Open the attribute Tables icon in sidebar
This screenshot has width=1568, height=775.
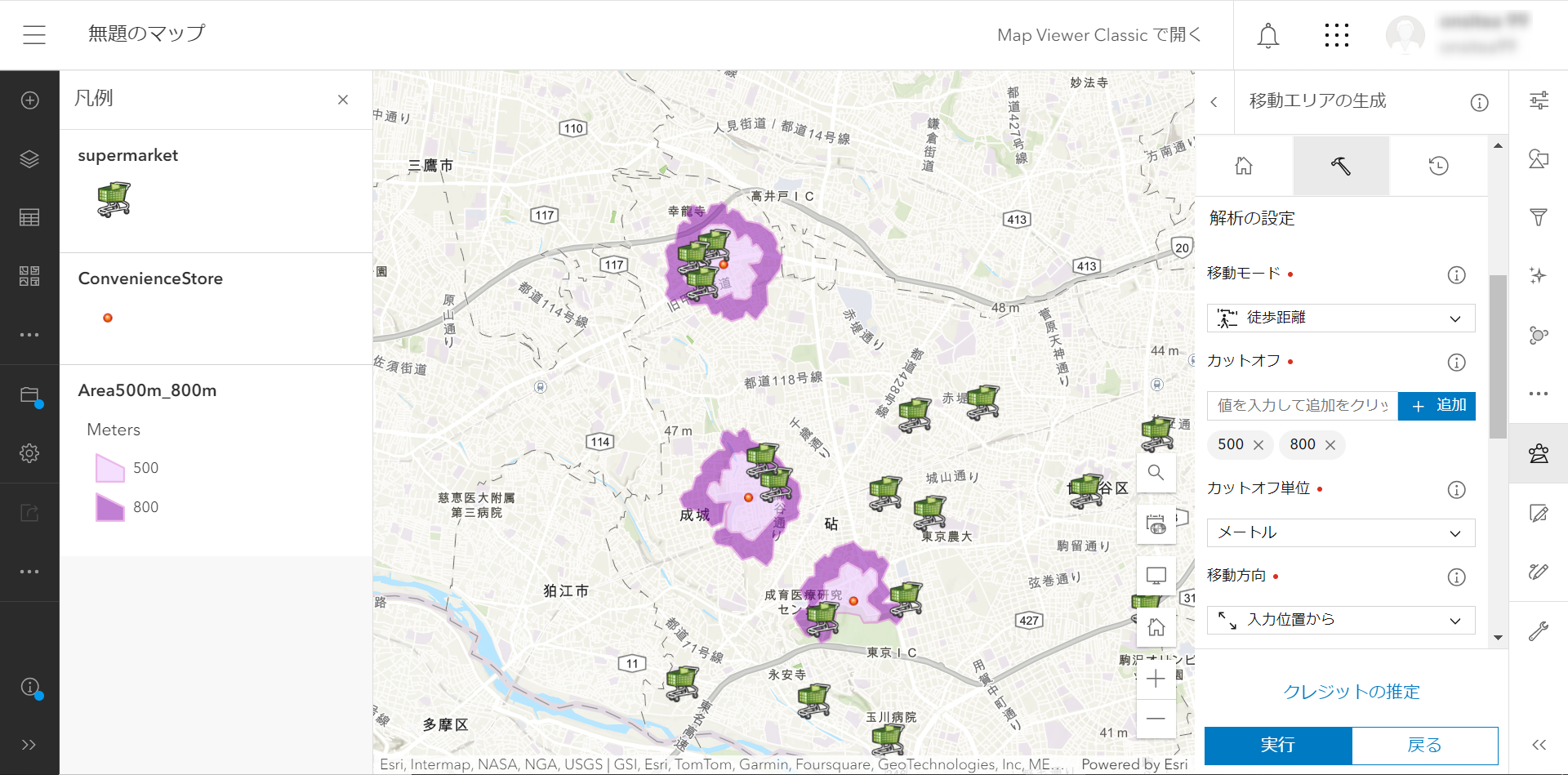pos(29,217)
